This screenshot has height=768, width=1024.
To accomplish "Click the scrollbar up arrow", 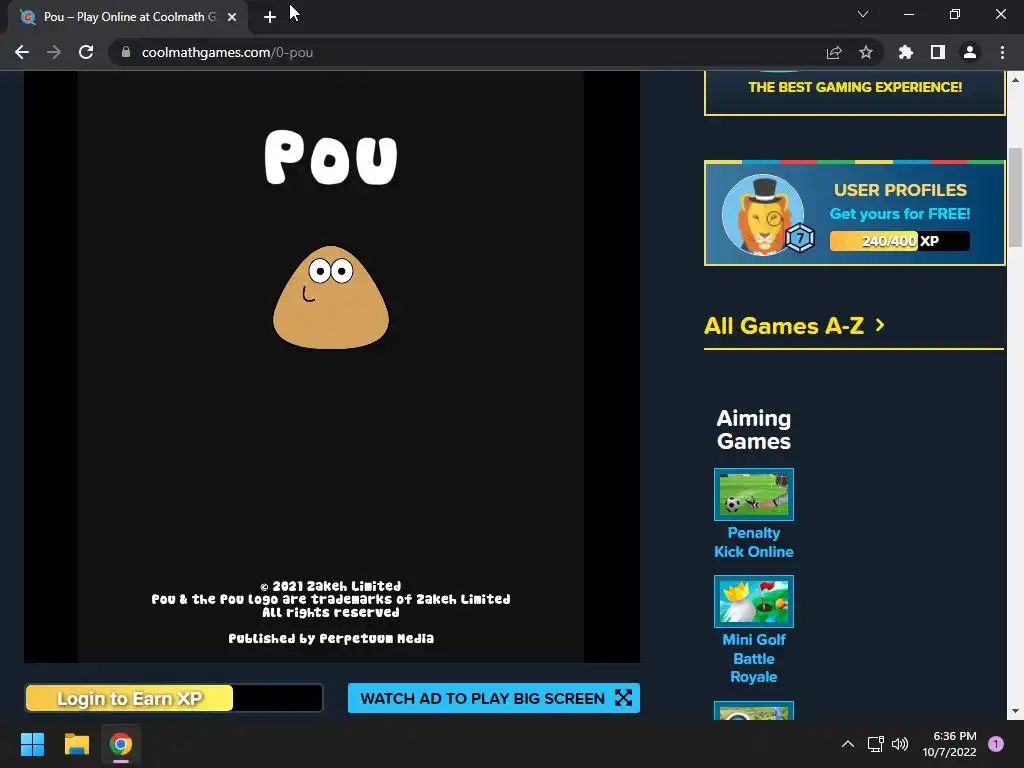I will click(x=1015, y=80).
